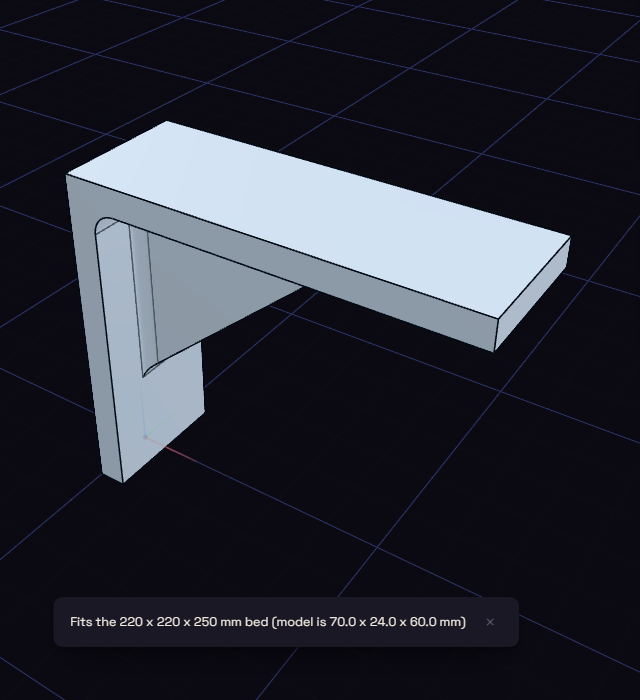The width and height of the screenshot is (640, 700).
Task: Dismiss the bed fit notification
Action: click(x=490, y=622)
